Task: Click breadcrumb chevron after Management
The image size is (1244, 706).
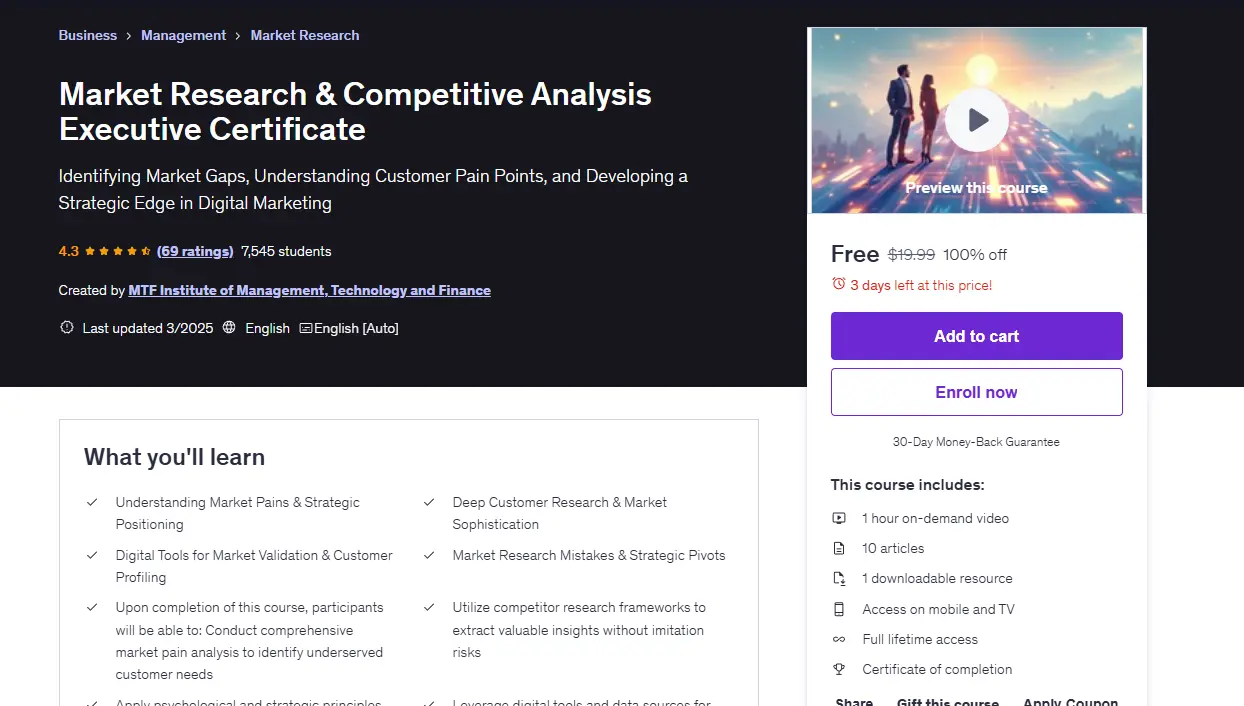Action: click(x=238, y=36)
